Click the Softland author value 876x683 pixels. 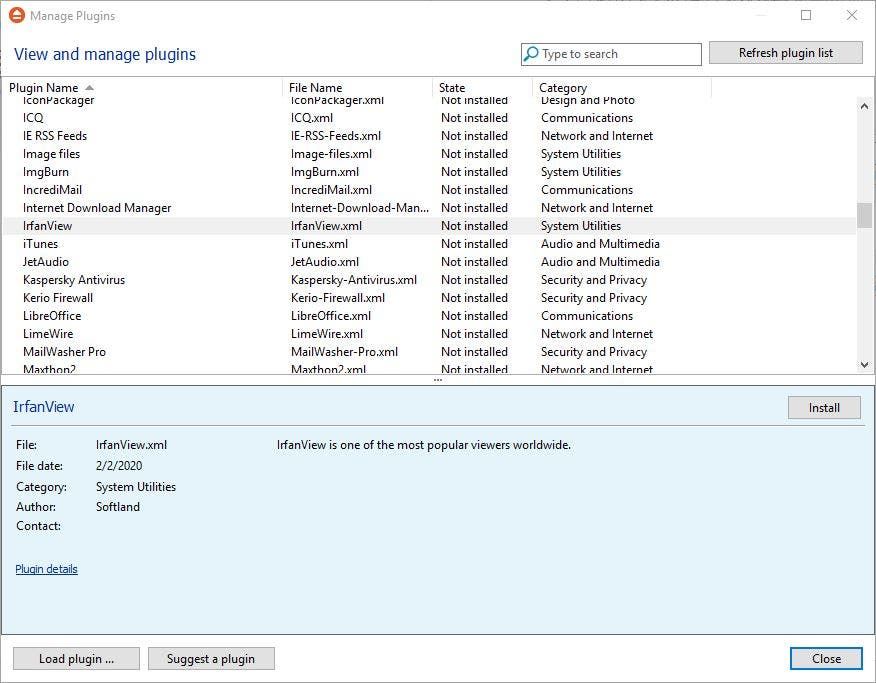118,507
